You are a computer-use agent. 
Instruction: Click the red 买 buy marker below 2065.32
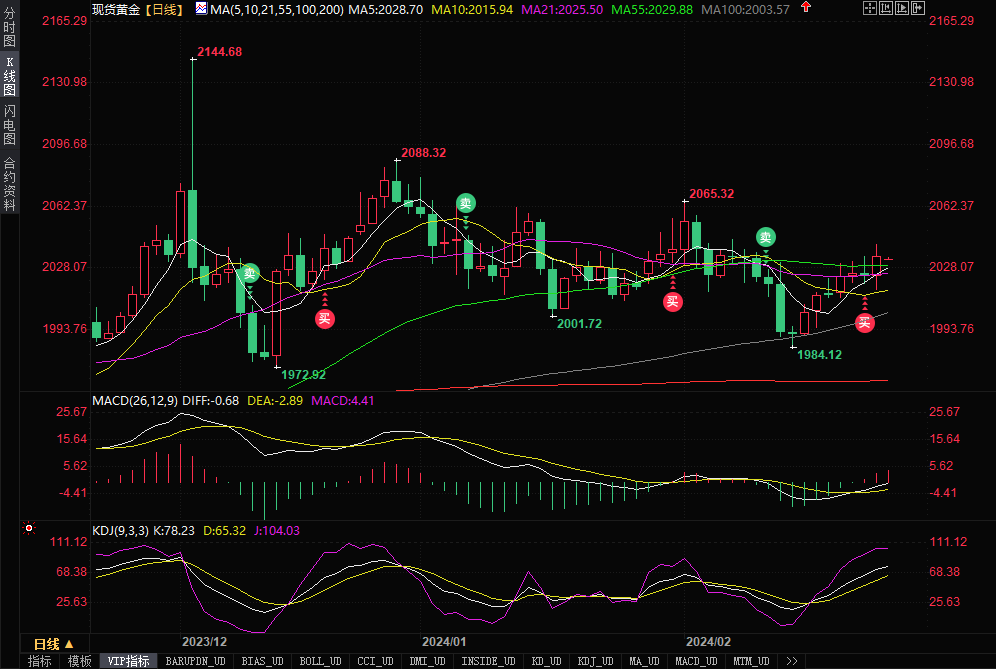click(x=673, y=302)
